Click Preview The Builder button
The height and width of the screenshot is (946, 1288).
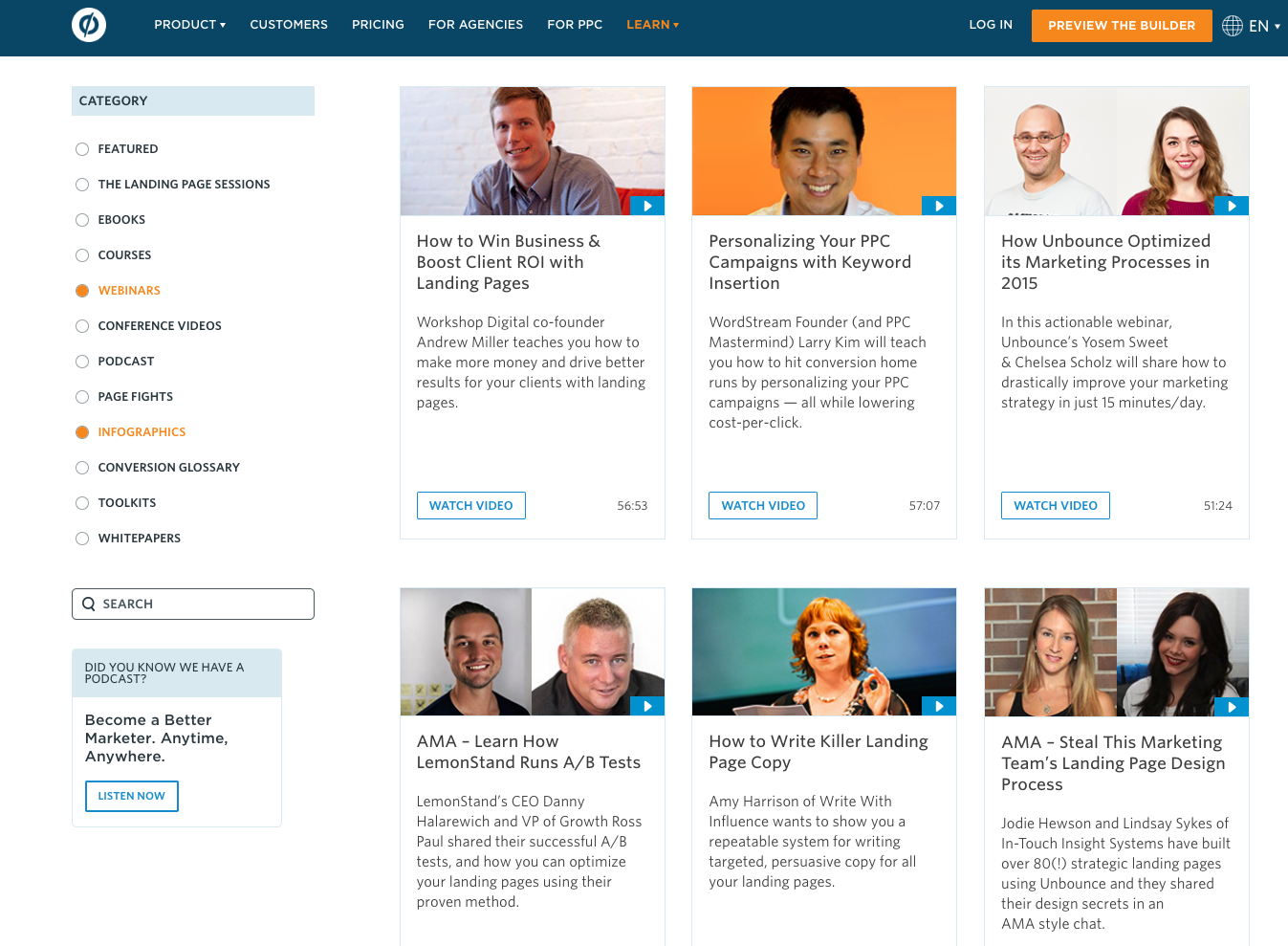tap(1122, 26)
